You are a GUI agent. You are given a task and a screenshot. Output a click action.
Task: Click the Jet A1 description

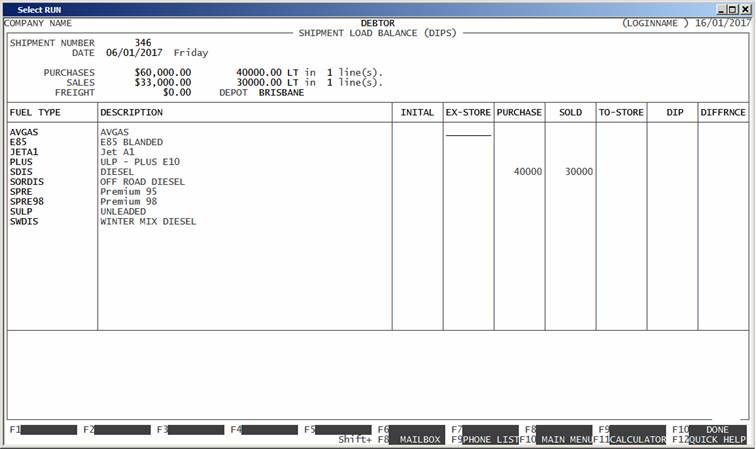117,152
